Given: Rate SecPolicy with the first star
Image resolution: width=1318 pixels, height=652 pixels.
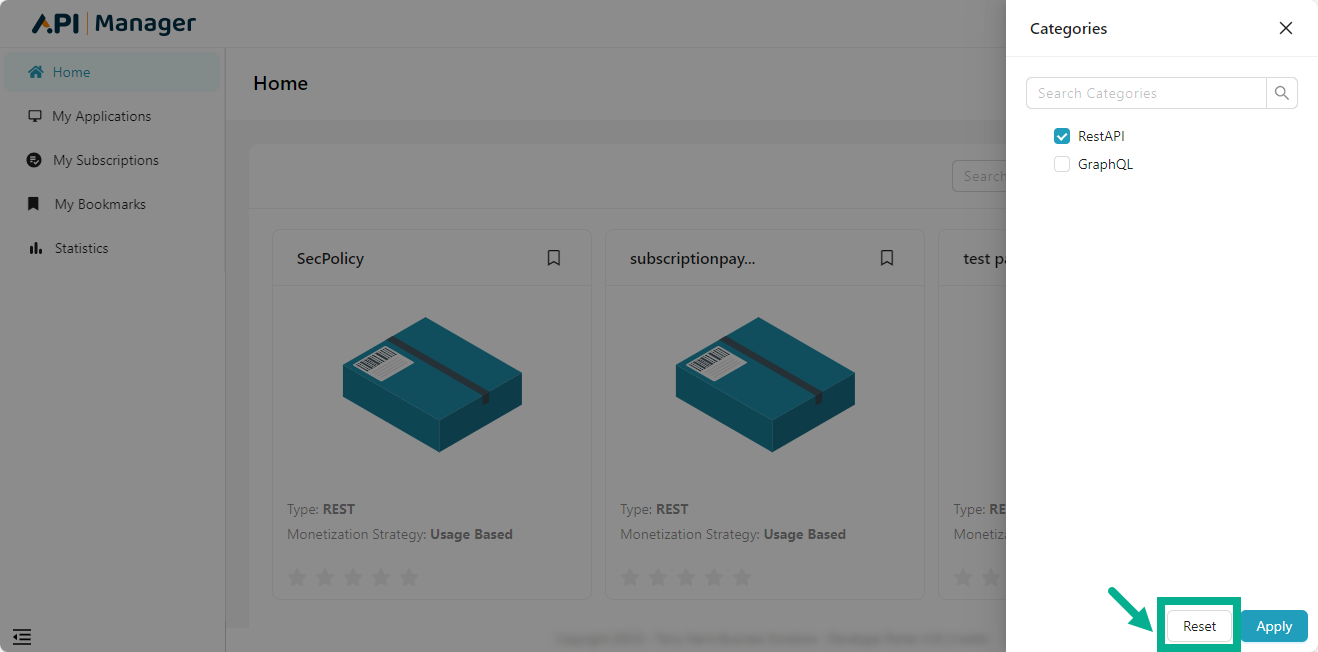Looking at the screenshot, I should [297, 577].
